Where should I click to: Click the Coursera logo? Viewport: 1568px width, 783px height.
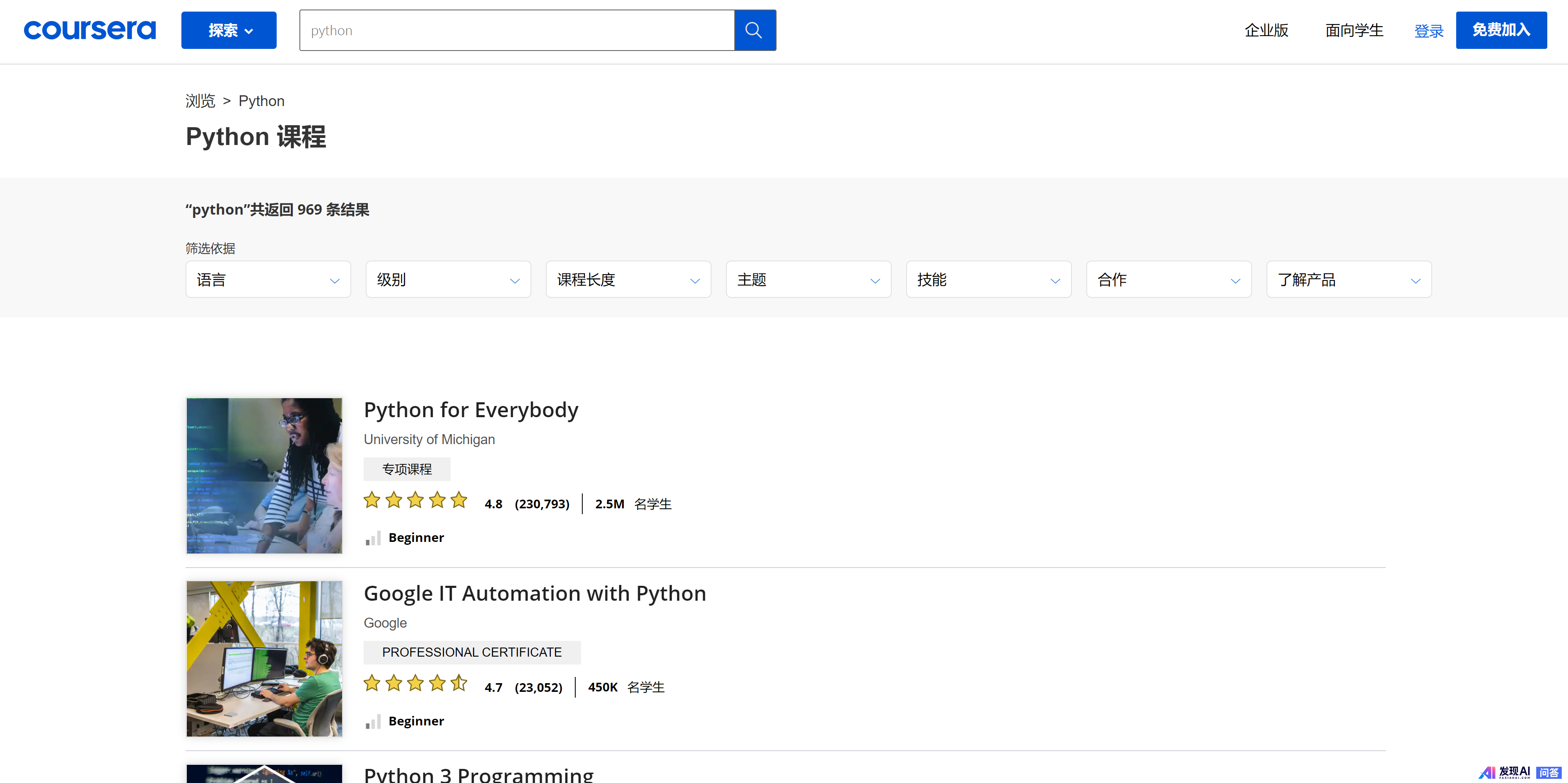tap(89, 30)
